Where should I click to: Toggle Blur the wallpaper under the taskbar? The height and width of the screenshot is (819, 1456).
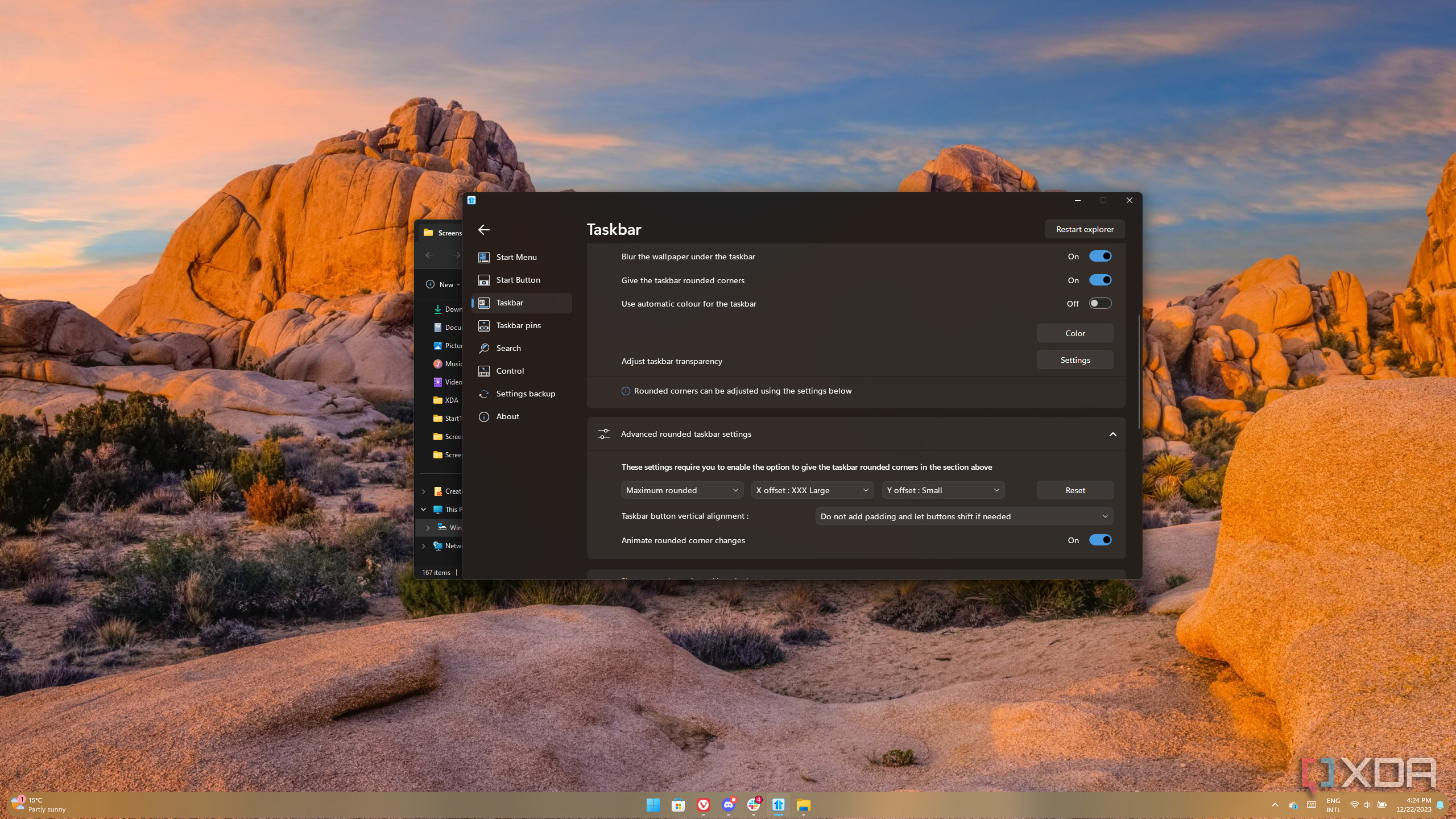click(1100, 257)
